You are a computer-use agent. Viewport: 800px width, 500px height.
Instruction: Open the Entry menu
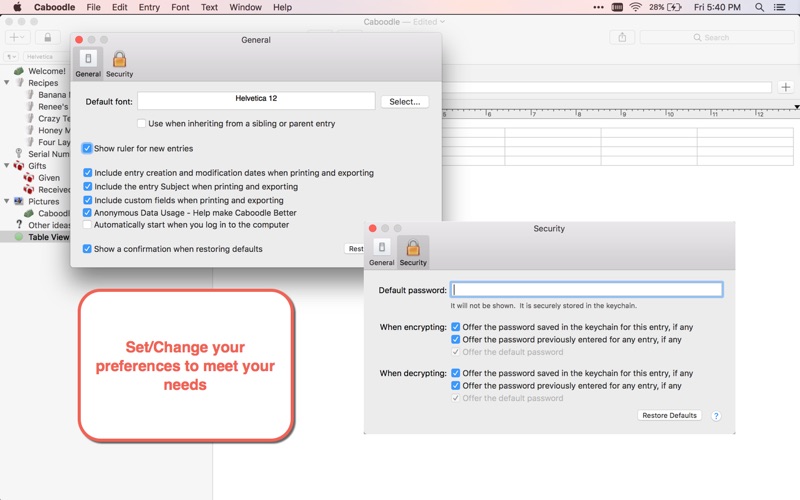(149, 7)
